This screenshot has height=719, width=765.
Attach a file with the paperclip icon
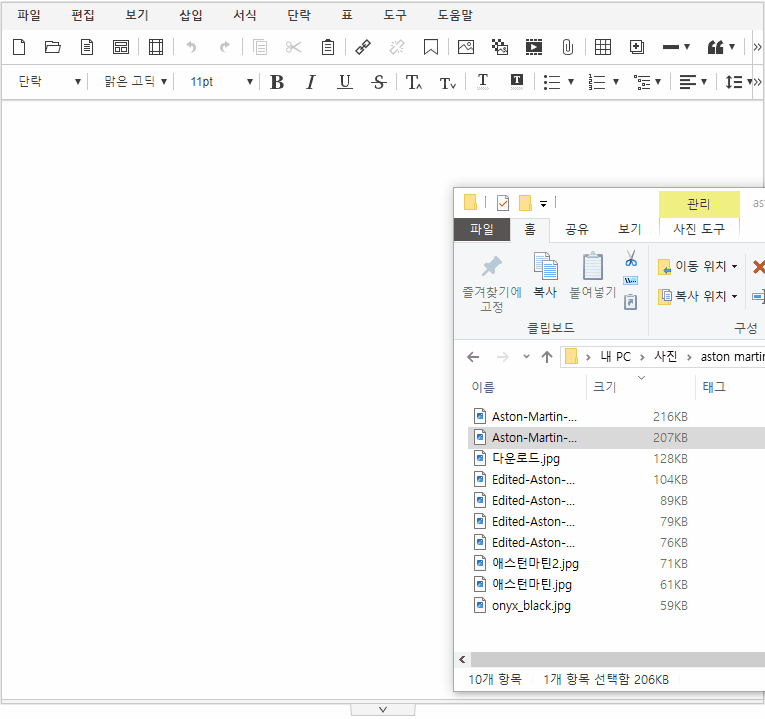point(567,47)
